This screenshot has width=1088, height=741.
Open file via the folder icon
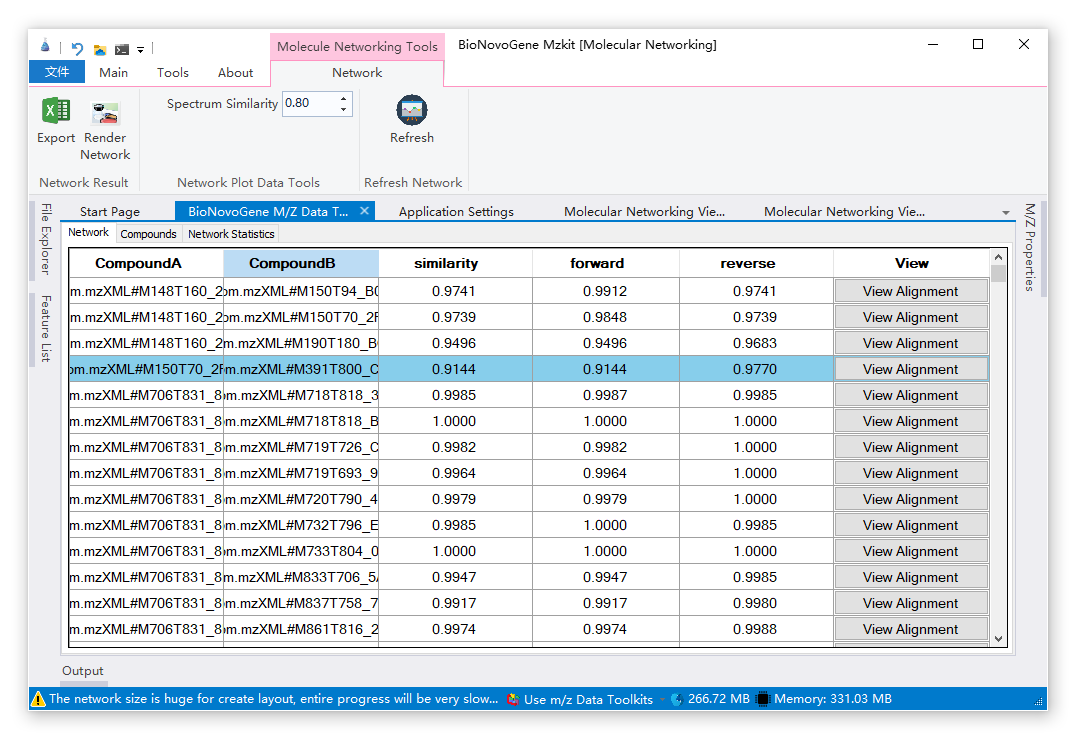(101, 49)
